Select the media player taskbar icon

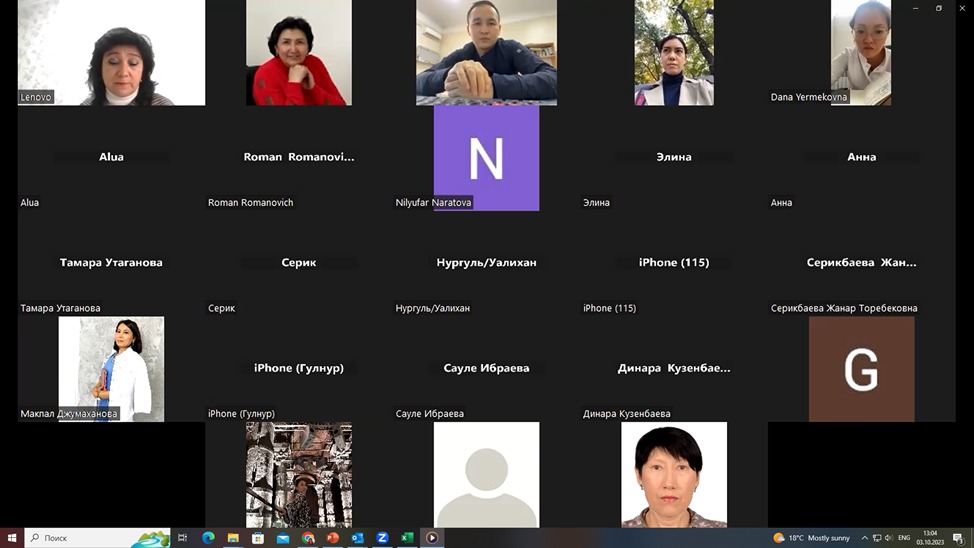pyautogui.click(x=432, y=538)
